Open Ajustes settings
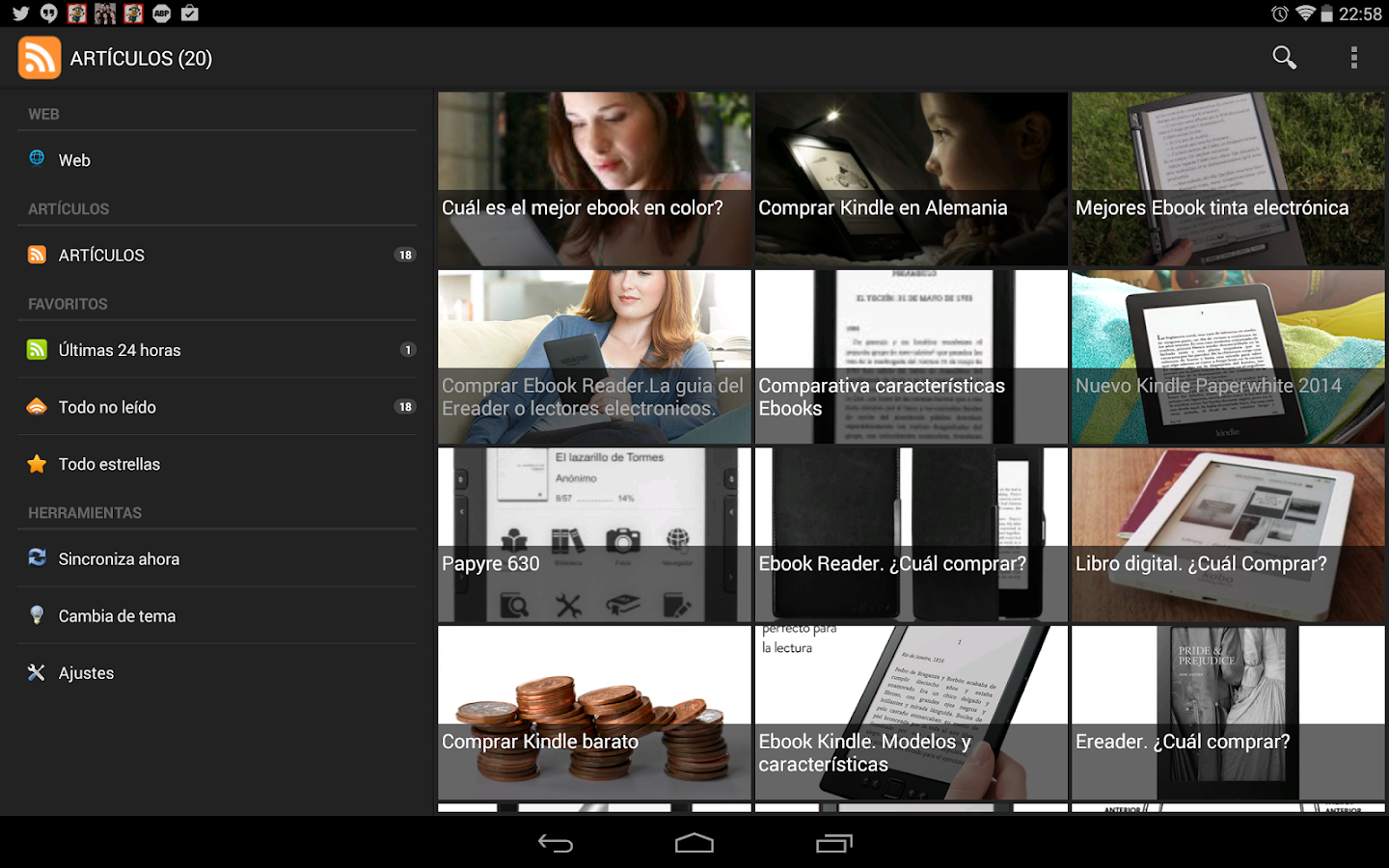Viewport: 1389px width, 868px height. point(217,672)
